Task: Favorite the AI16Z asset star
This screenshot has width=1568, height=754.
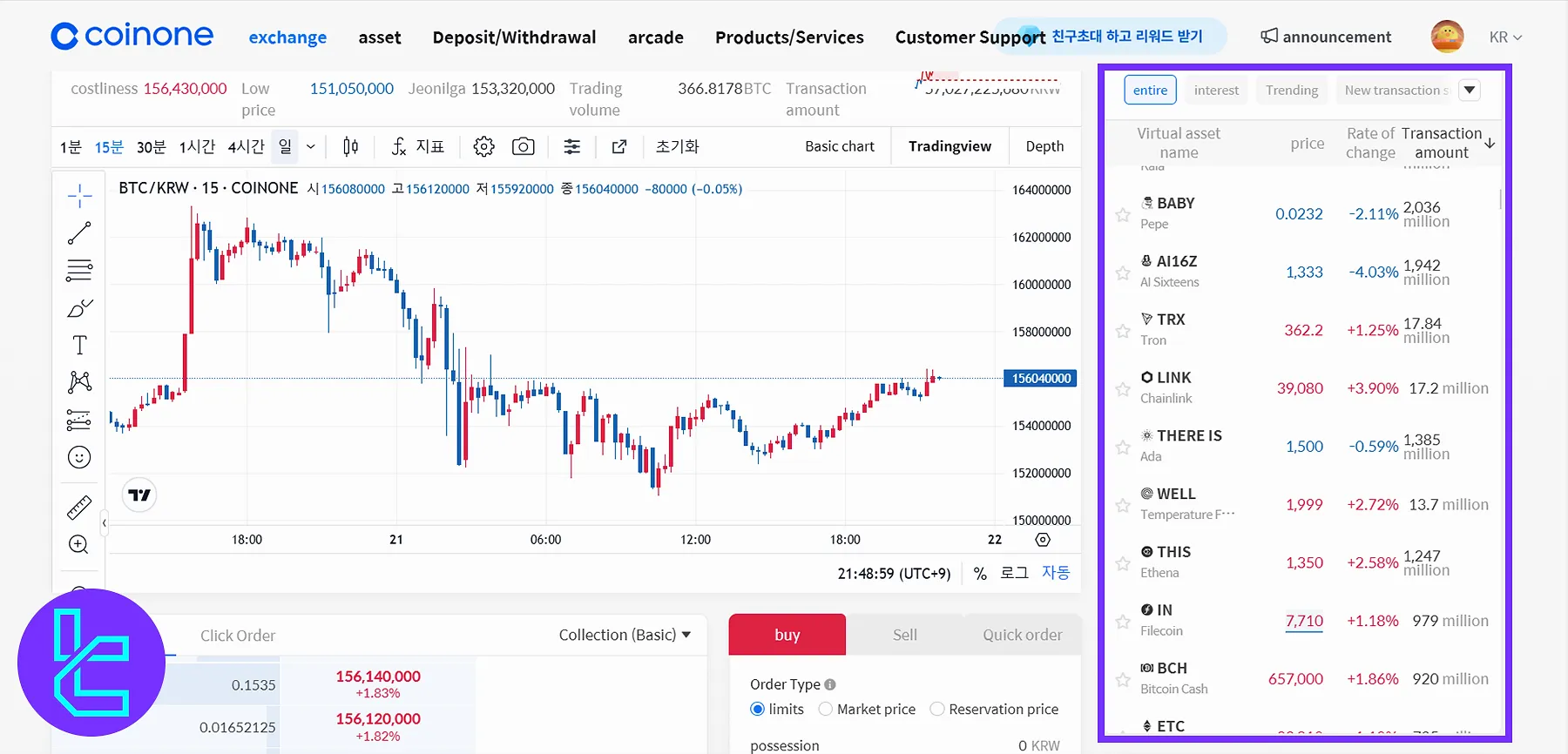Action: point(1123,273)
